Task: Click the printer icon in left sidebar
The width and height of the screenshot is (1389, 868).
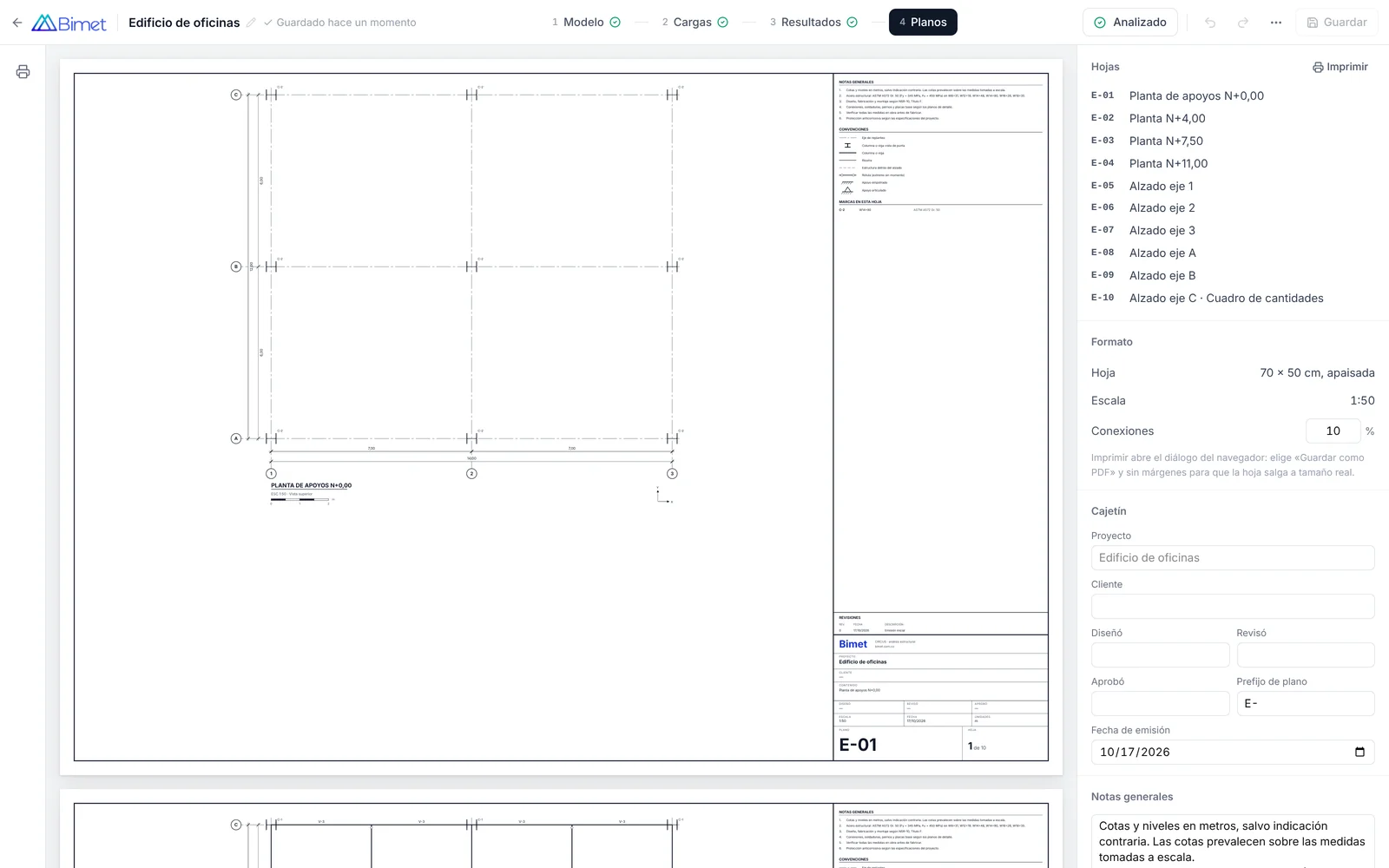Action: pyautogui.click(x=23, y=71)
